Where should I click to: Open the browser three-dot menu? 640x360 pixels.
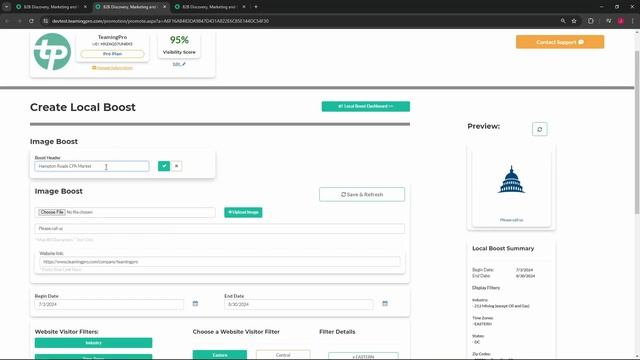pos(633,21)
